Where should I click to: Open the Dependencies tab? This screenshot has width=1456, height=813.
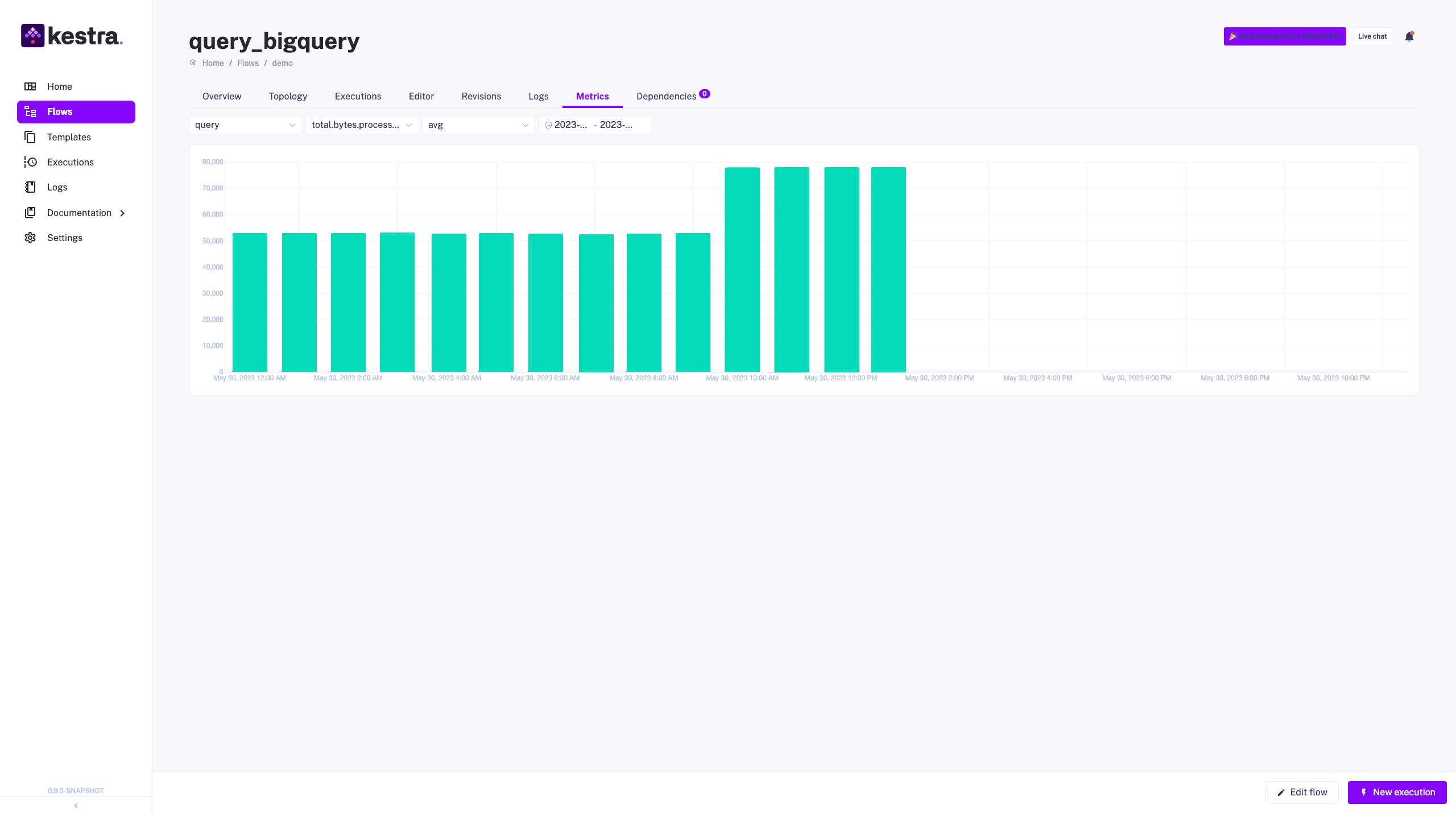(x=667, y=96)
